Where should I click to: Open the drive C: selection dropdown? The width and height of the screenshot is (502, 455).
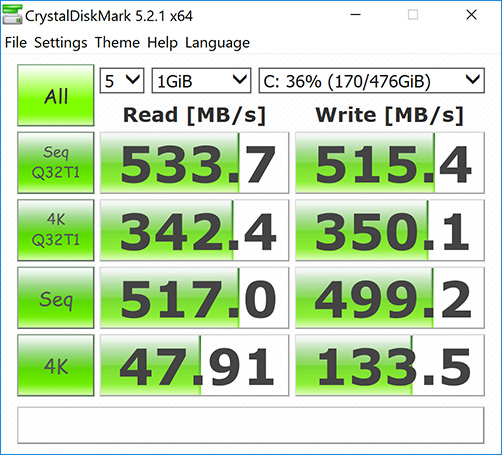(371, 81)
